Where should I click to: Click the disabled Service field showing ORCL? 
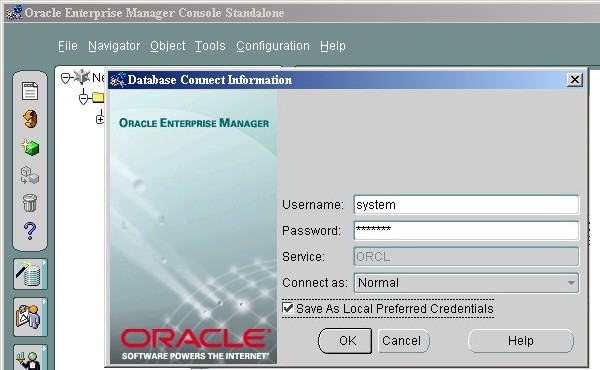click(466, 256)
